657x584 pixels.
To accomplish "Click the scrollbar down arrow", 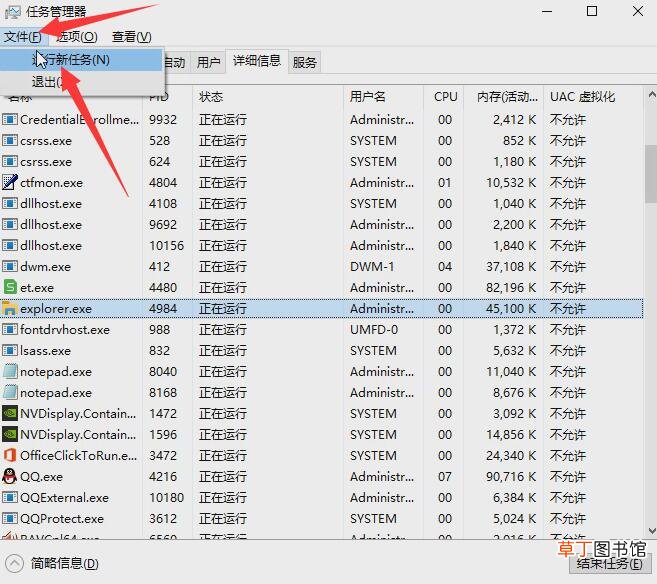I will 651,531.
